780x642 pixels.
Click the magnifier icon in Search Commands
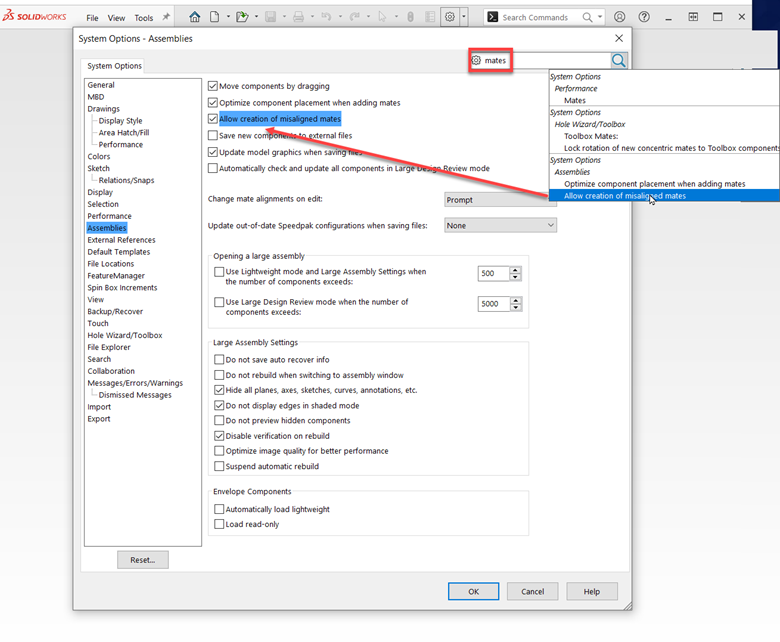[587, 17]
